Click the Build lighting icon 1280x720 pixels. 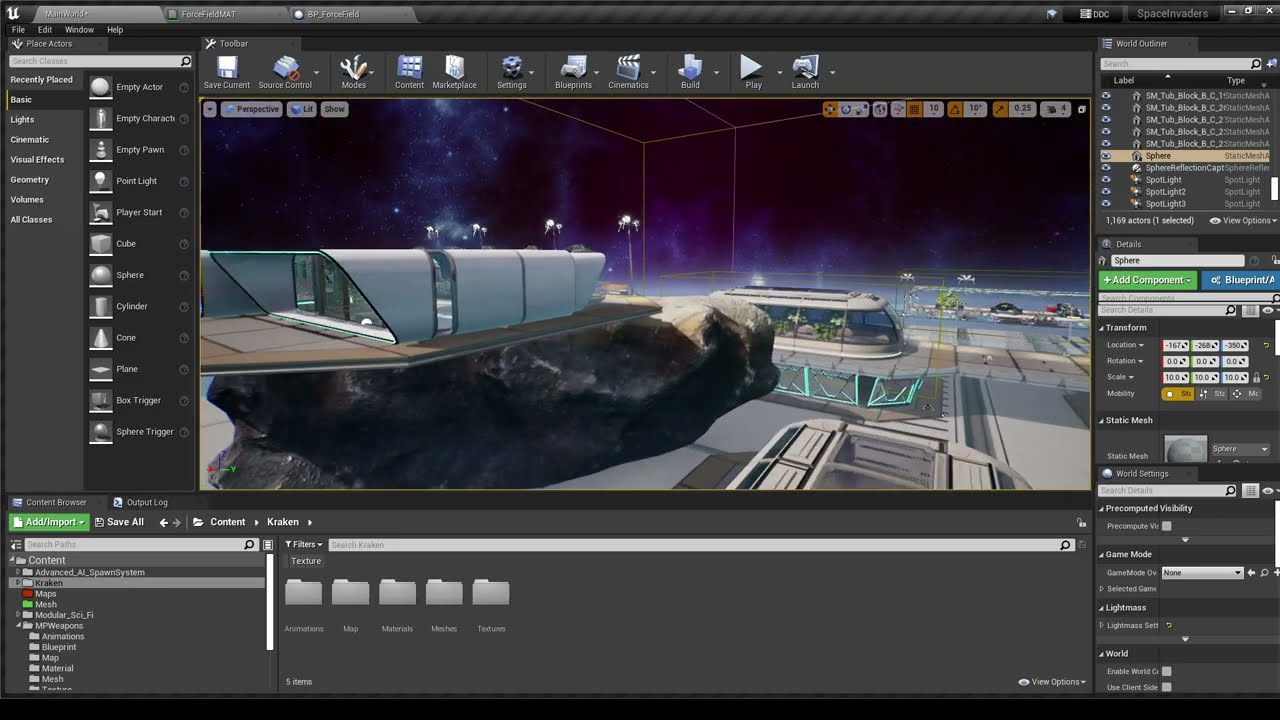tap(690, 70)
